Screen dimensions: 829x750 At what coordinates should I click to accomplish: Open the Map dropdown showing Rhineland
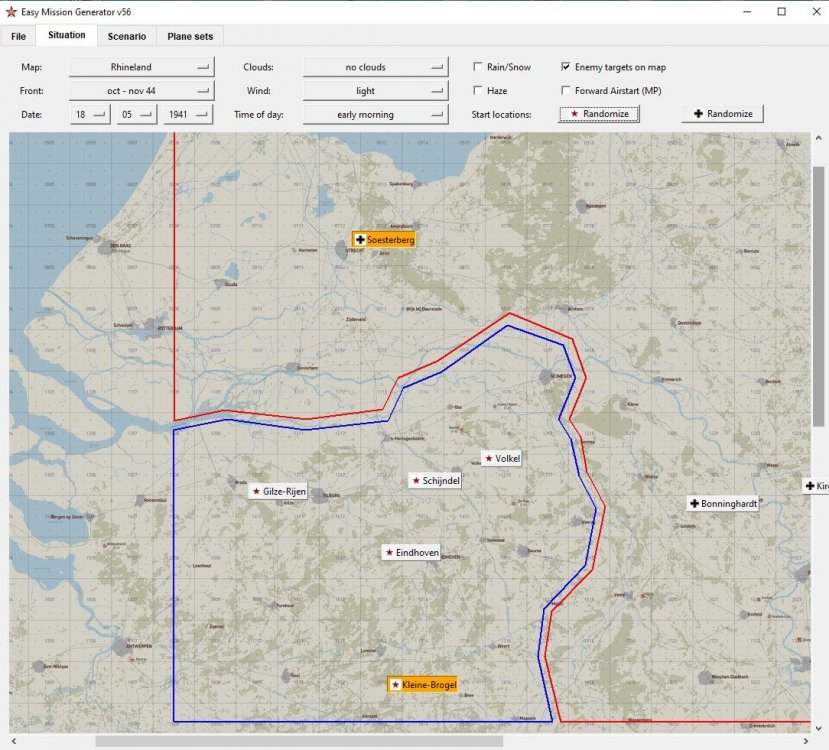pyautogui.click(x=142, y=67)
